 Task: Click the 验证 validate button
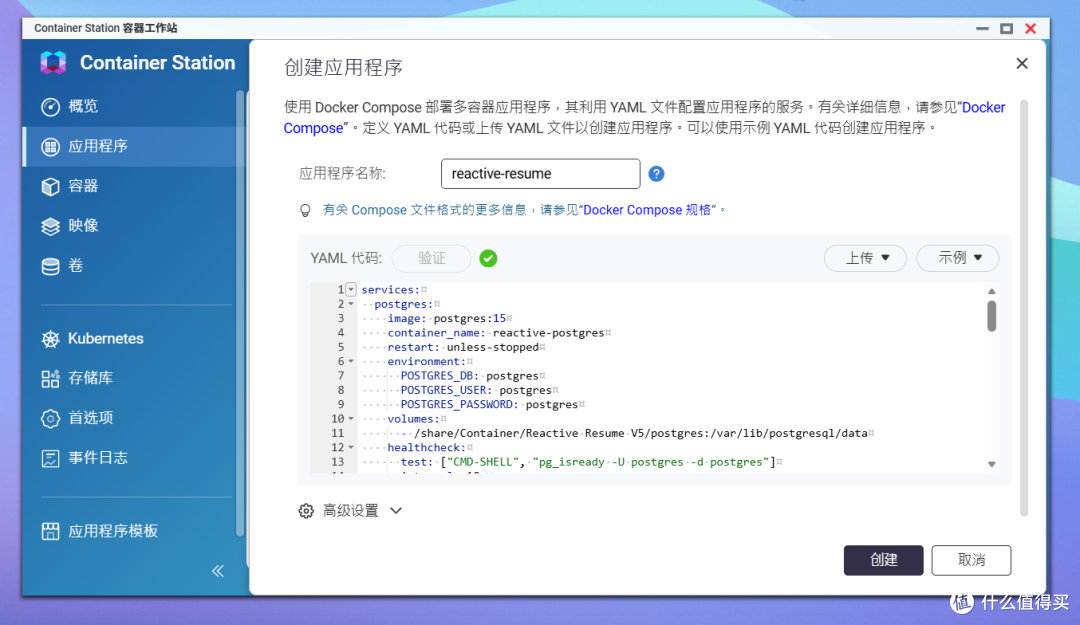[431, 258]
